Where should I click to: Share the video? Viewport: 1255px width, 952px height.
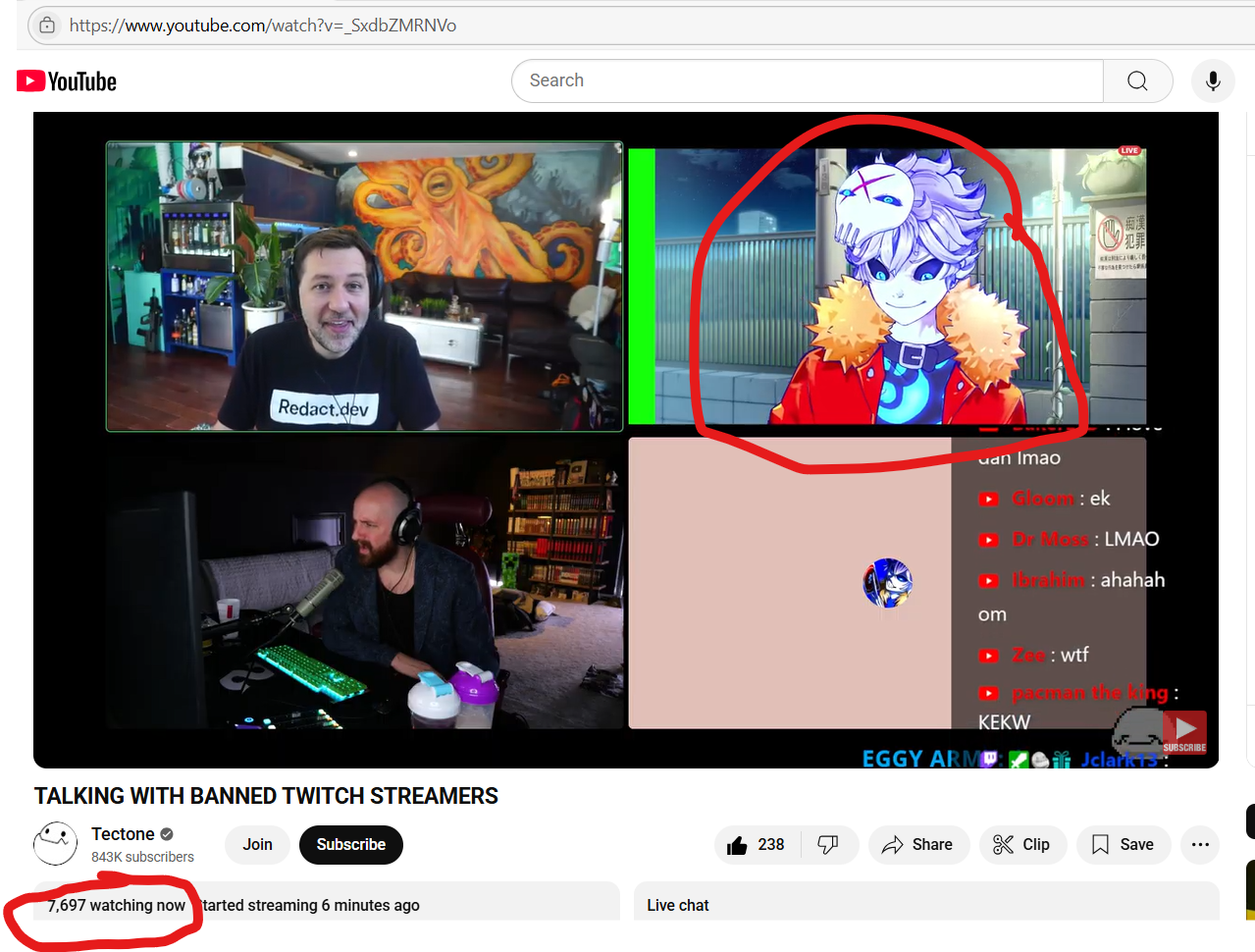[x=918, y=845]
